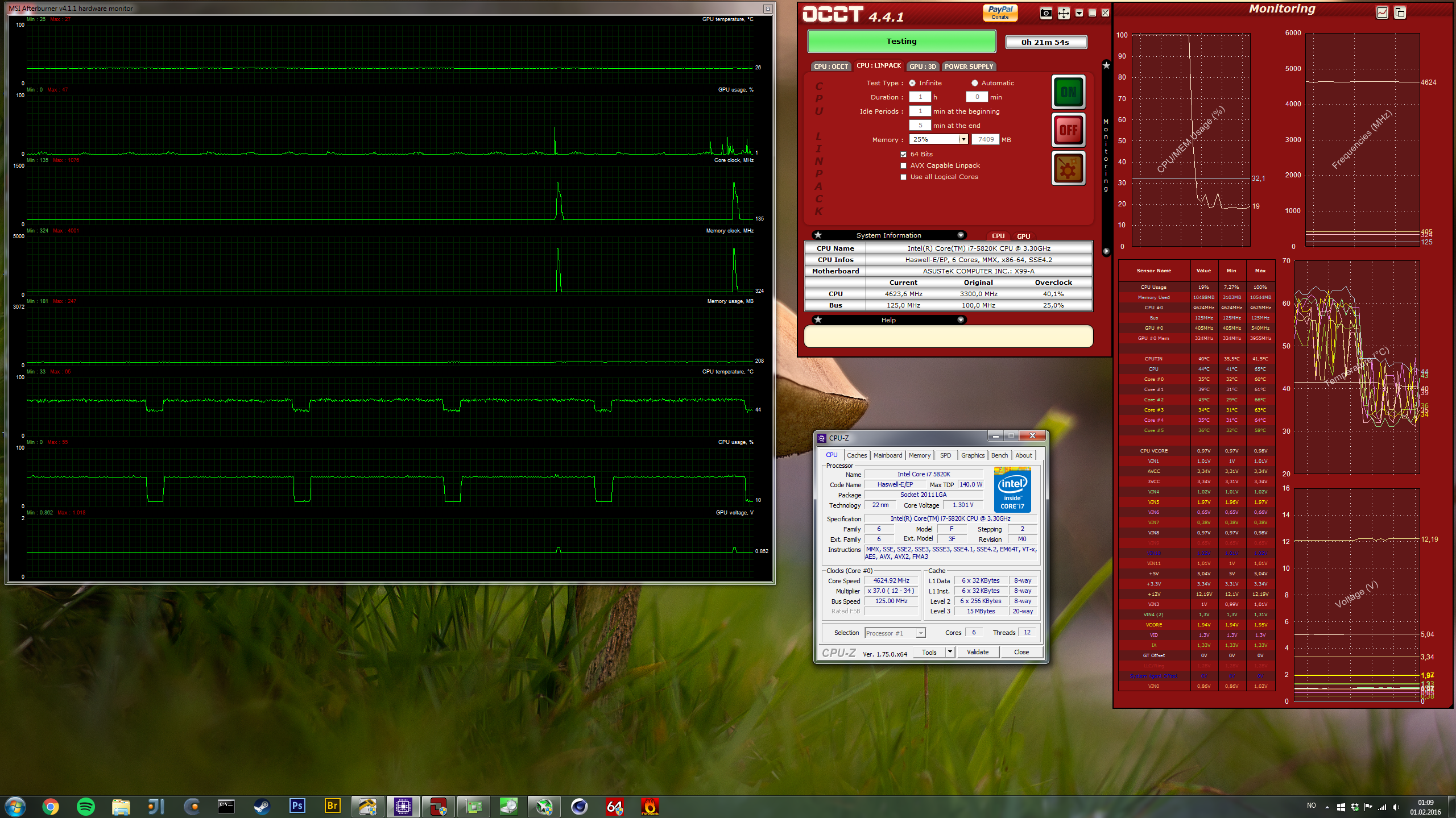Open the Caches tab in CPU-Z
The height and width of the screenshot is (818, 1456).
point(857,455)
